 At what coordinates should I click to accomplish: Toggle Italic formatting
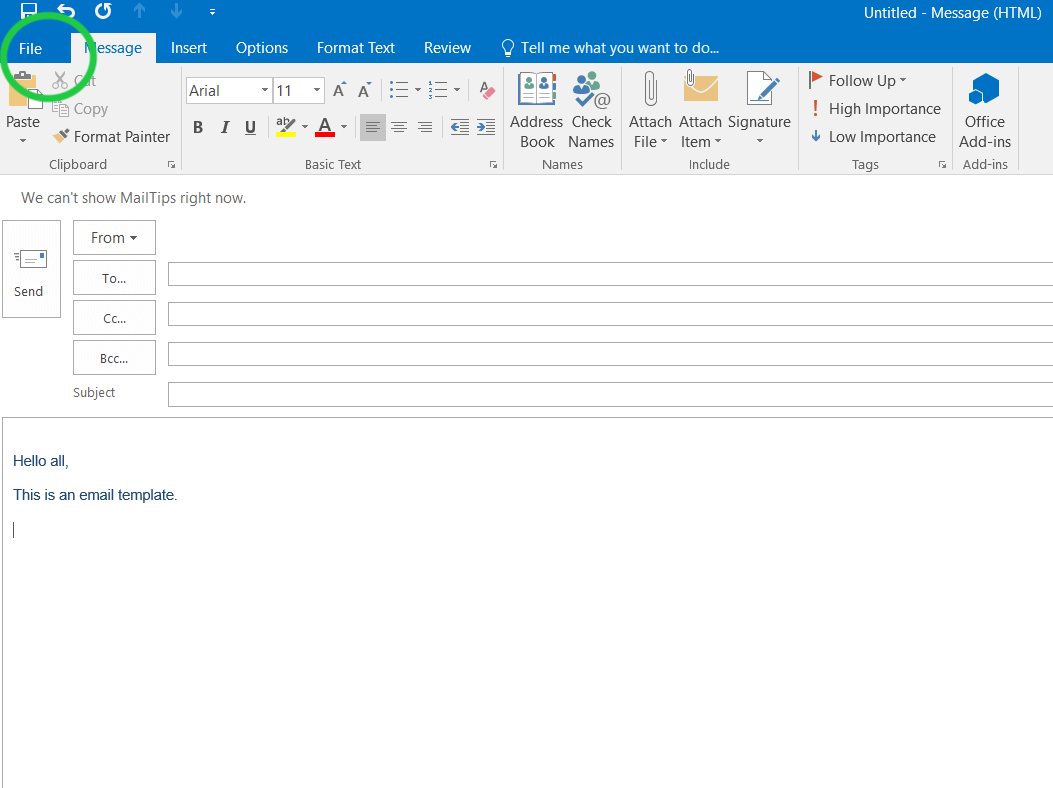[x=225, y=127]
